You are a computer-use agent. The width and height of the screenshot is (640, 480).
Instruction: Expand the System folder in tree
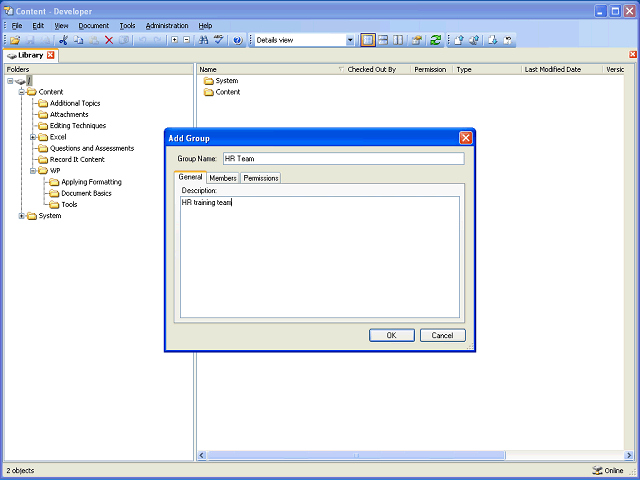point(21,216)
